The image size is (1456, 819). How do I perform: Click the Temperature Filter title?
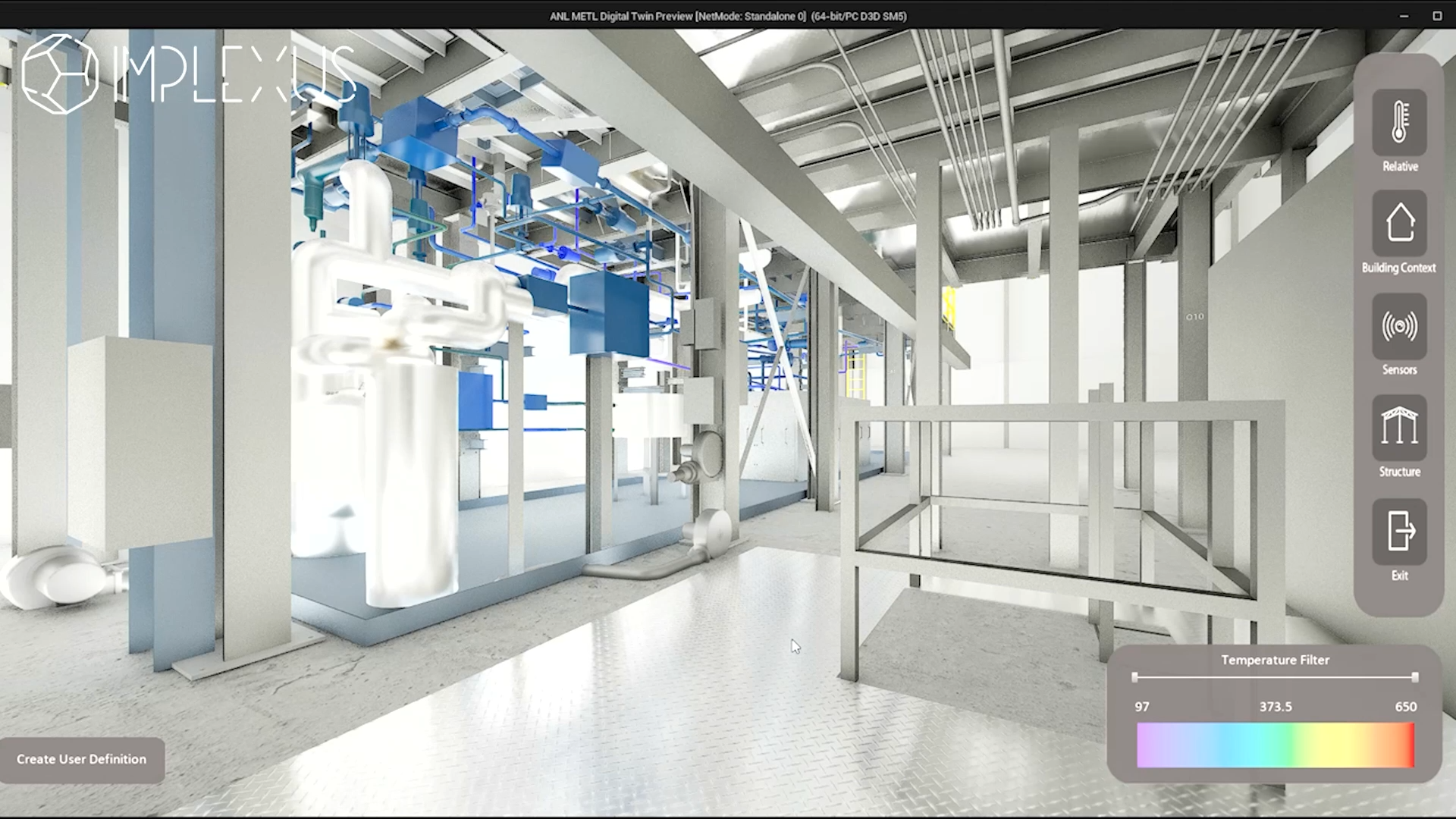[1276, 661]
